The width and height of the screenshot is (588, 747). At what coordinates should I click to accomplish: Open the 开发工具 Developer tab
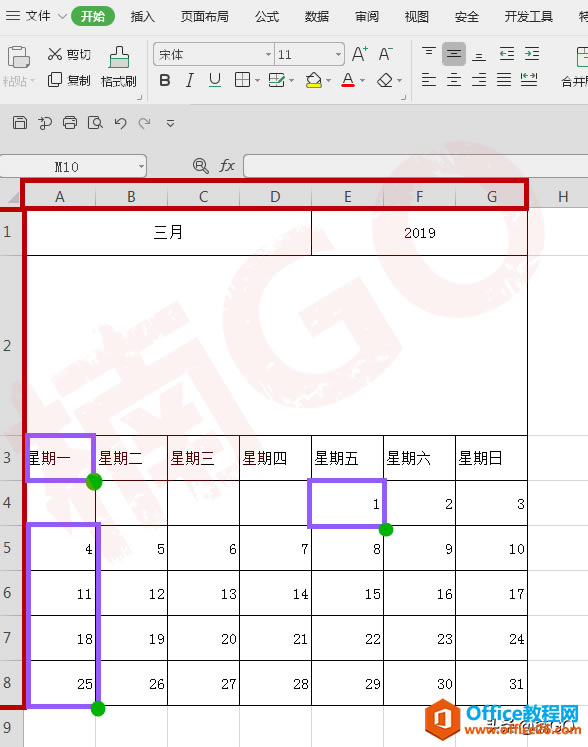(x=529, y=17)
